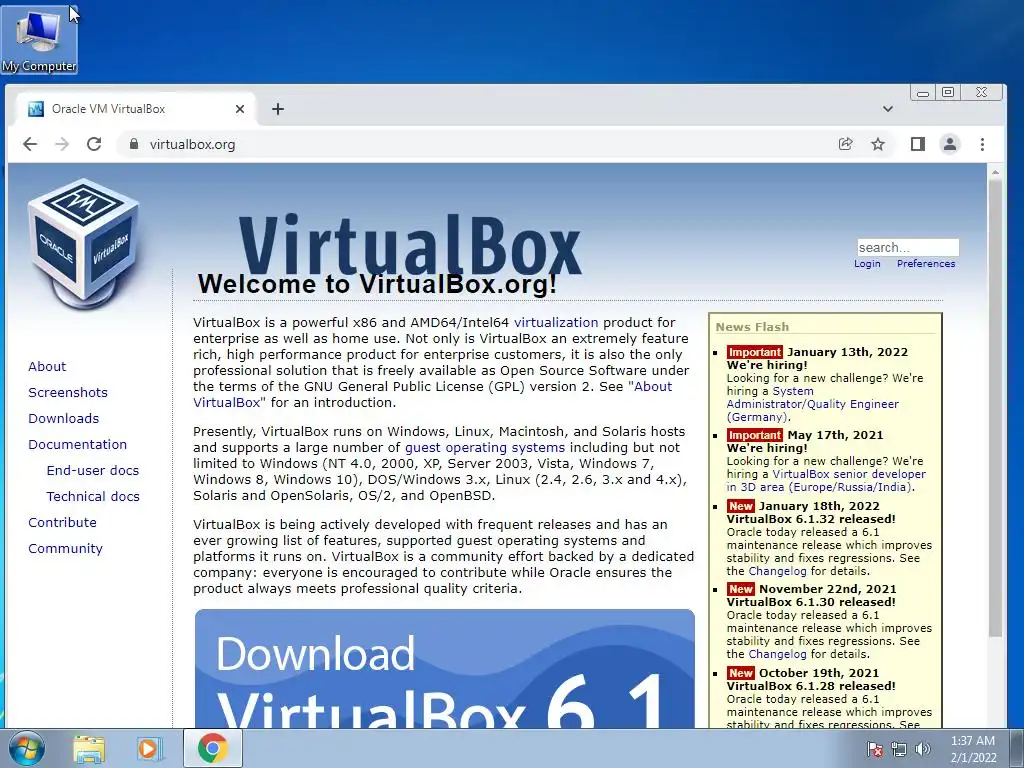Open Windows Explorer from taskbar
The width and height of the screenshot is (1024, 768).
(89, 749)
